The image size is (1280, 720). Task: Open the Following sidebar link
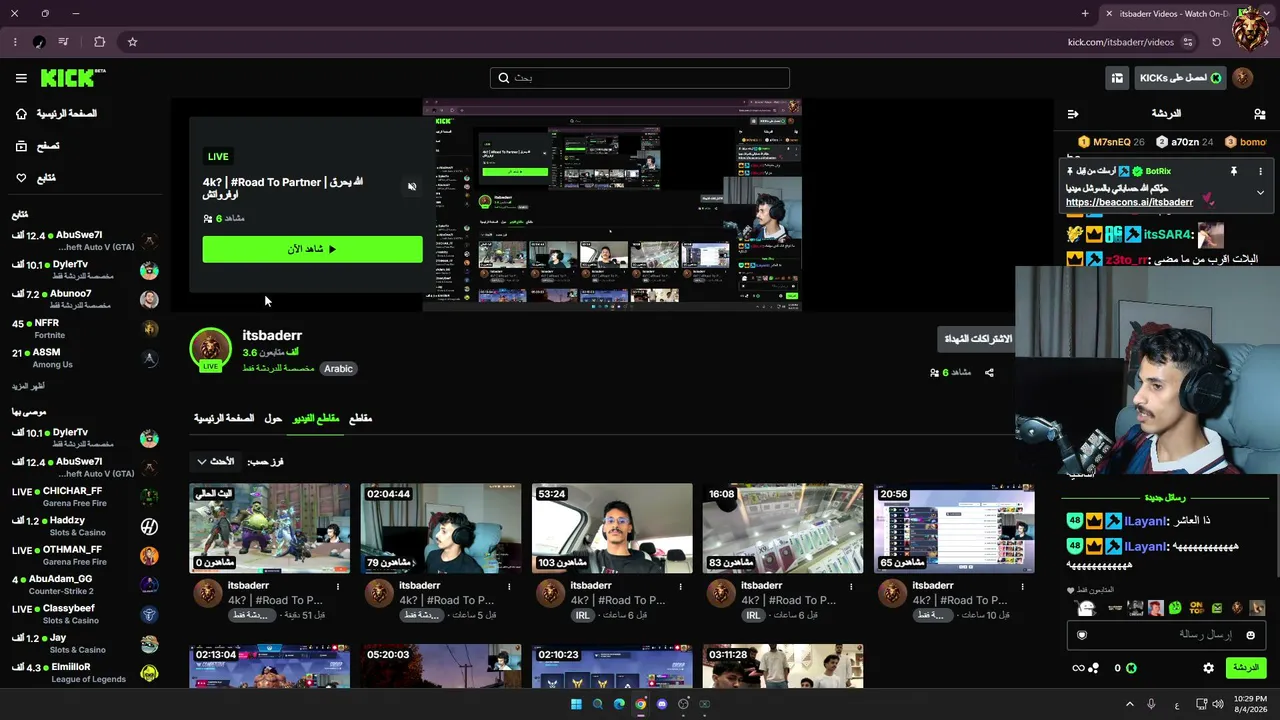pyautogui.click(x=36, y=178)
